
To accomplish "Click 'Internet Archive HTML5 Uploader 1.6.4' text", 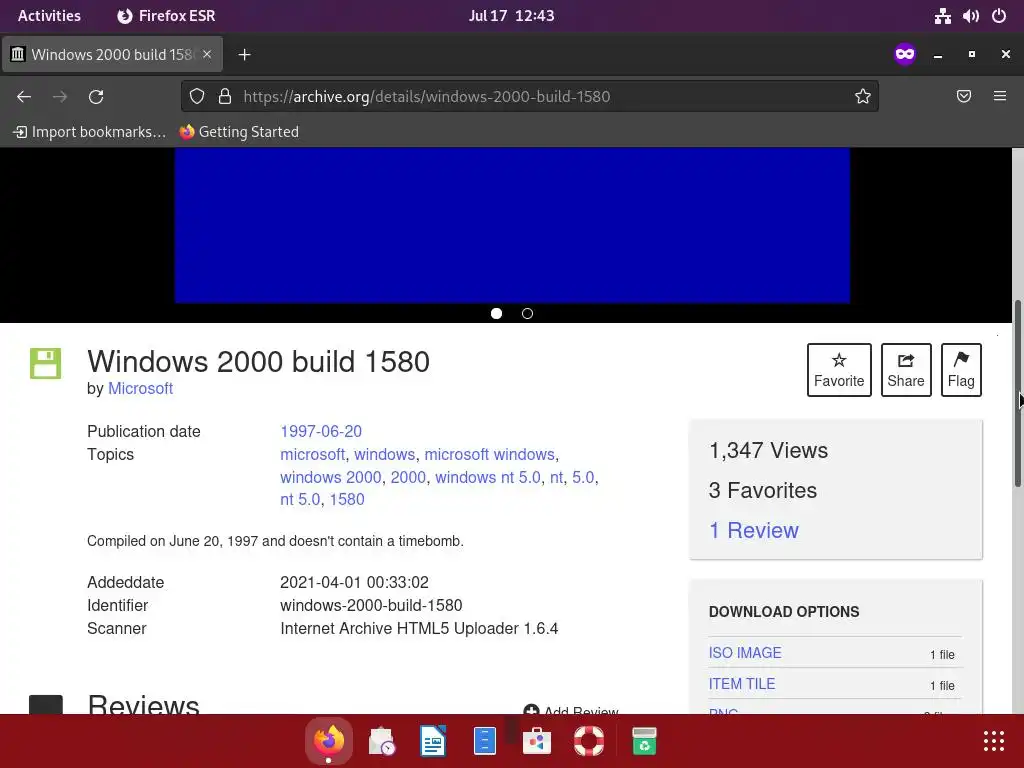I will tap(419, 628).
